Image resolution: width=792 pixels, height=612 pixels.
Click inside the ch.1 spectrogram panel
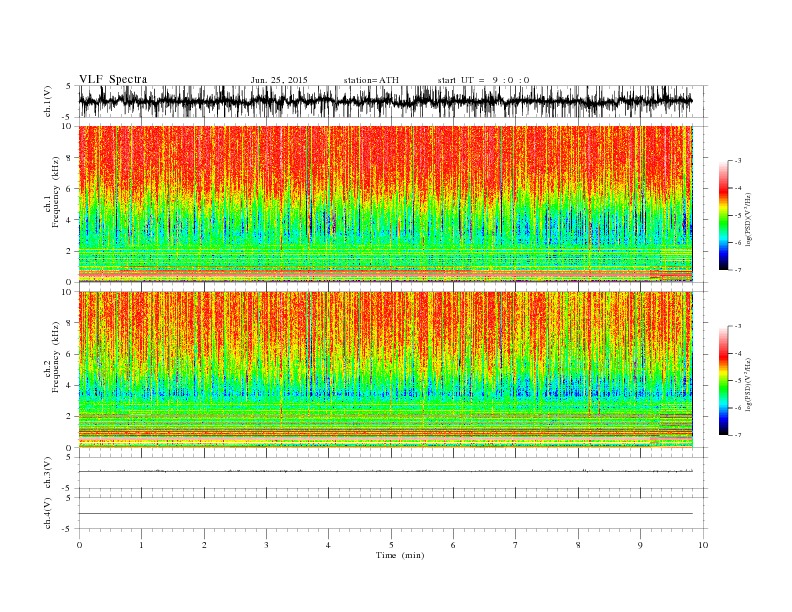point(385,204)
